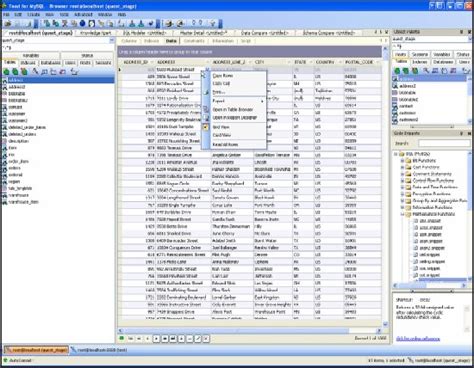This screenshot has width=474, height=368.
Task: Select the Databases tab in left browser
Action: click(50, 63)
